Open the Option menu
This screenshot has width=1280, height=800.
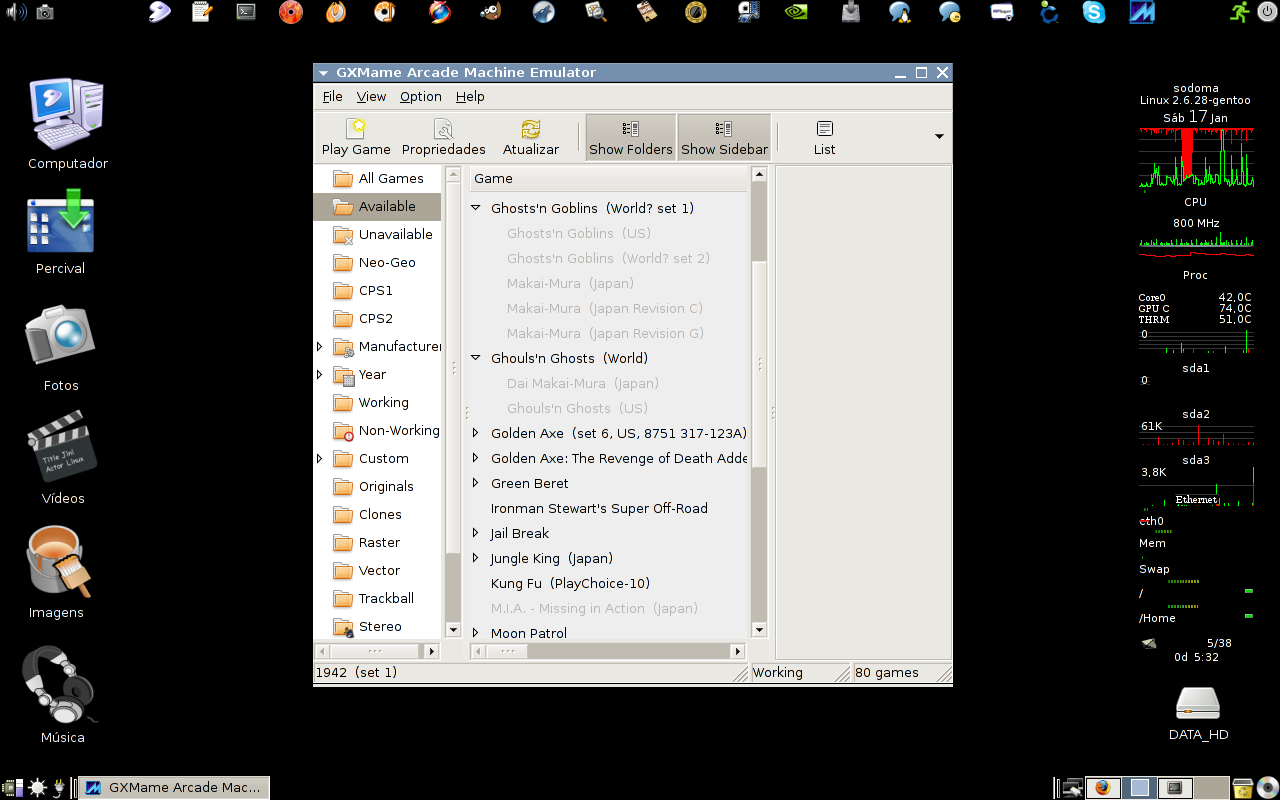(x=420, y=96)
